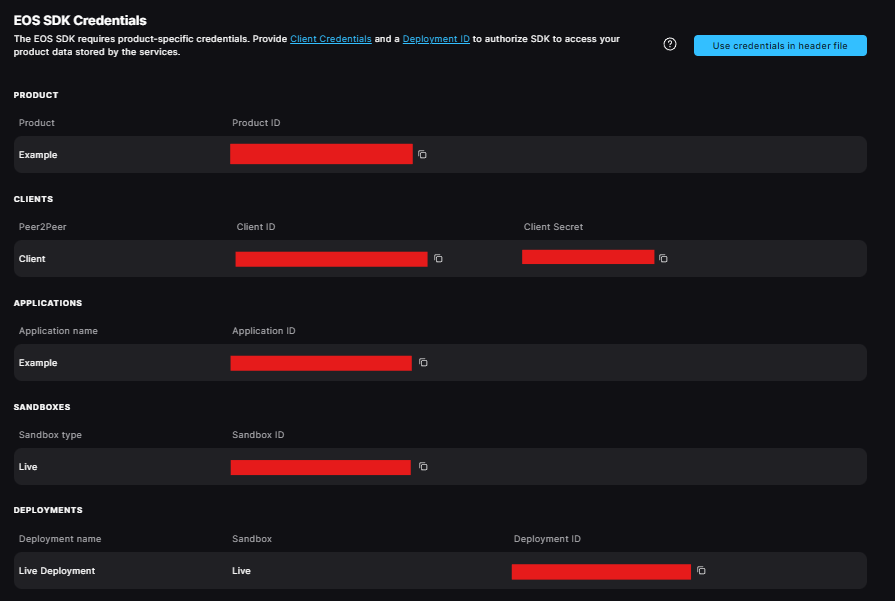Screen dimensions: 895x601
Task: Select the Client row under Clients
Action: point(32,259)
